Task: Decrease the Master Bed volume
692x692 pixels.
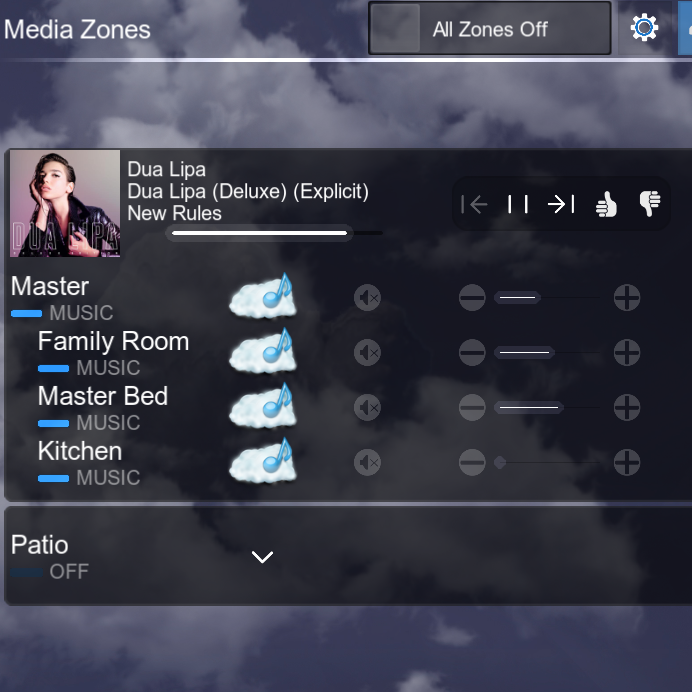Action: pos(472,407)
